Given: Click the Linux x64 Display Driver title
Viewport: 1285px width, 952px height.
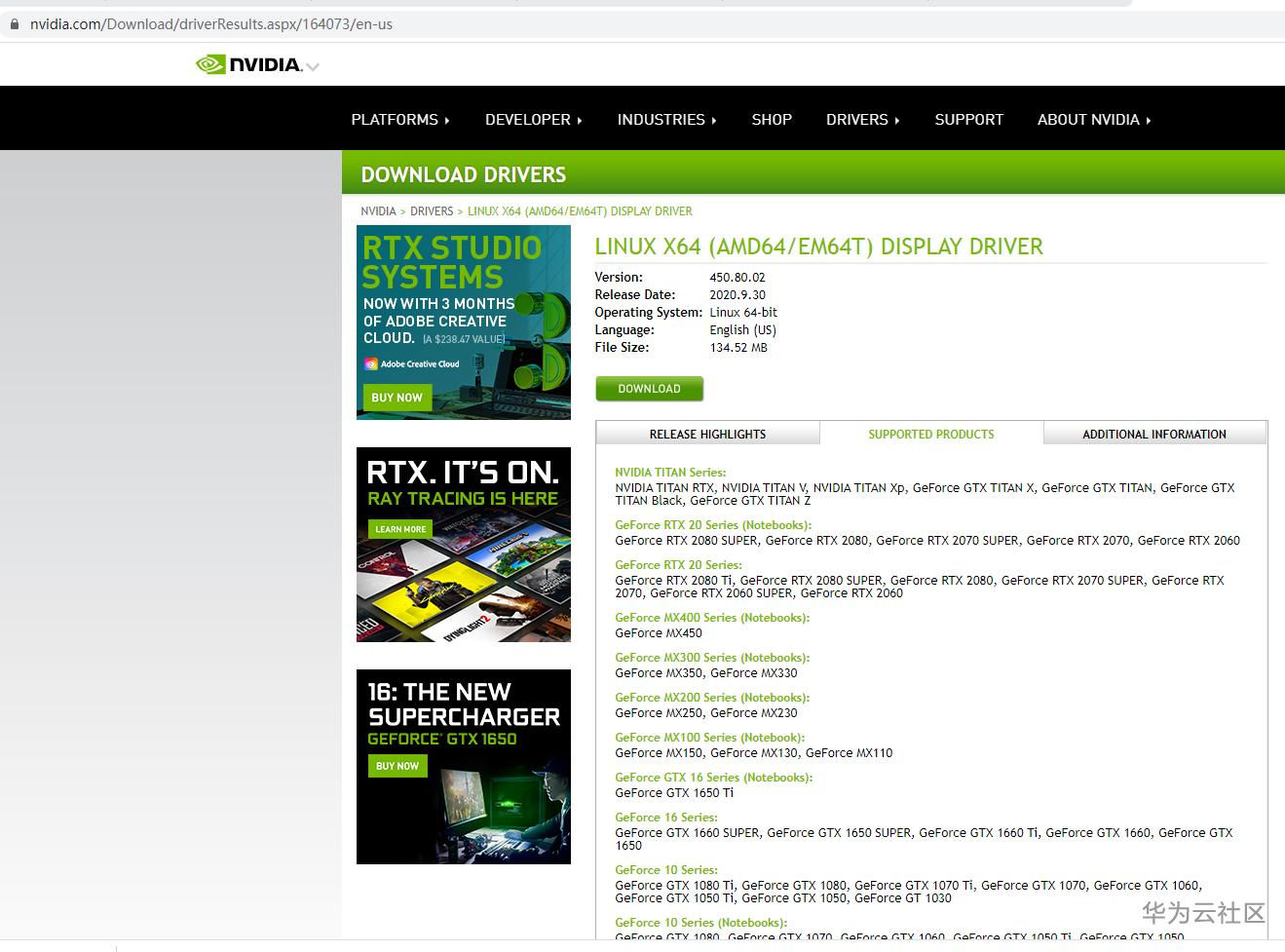Looking at the screenshot, I should pos(819,247).
